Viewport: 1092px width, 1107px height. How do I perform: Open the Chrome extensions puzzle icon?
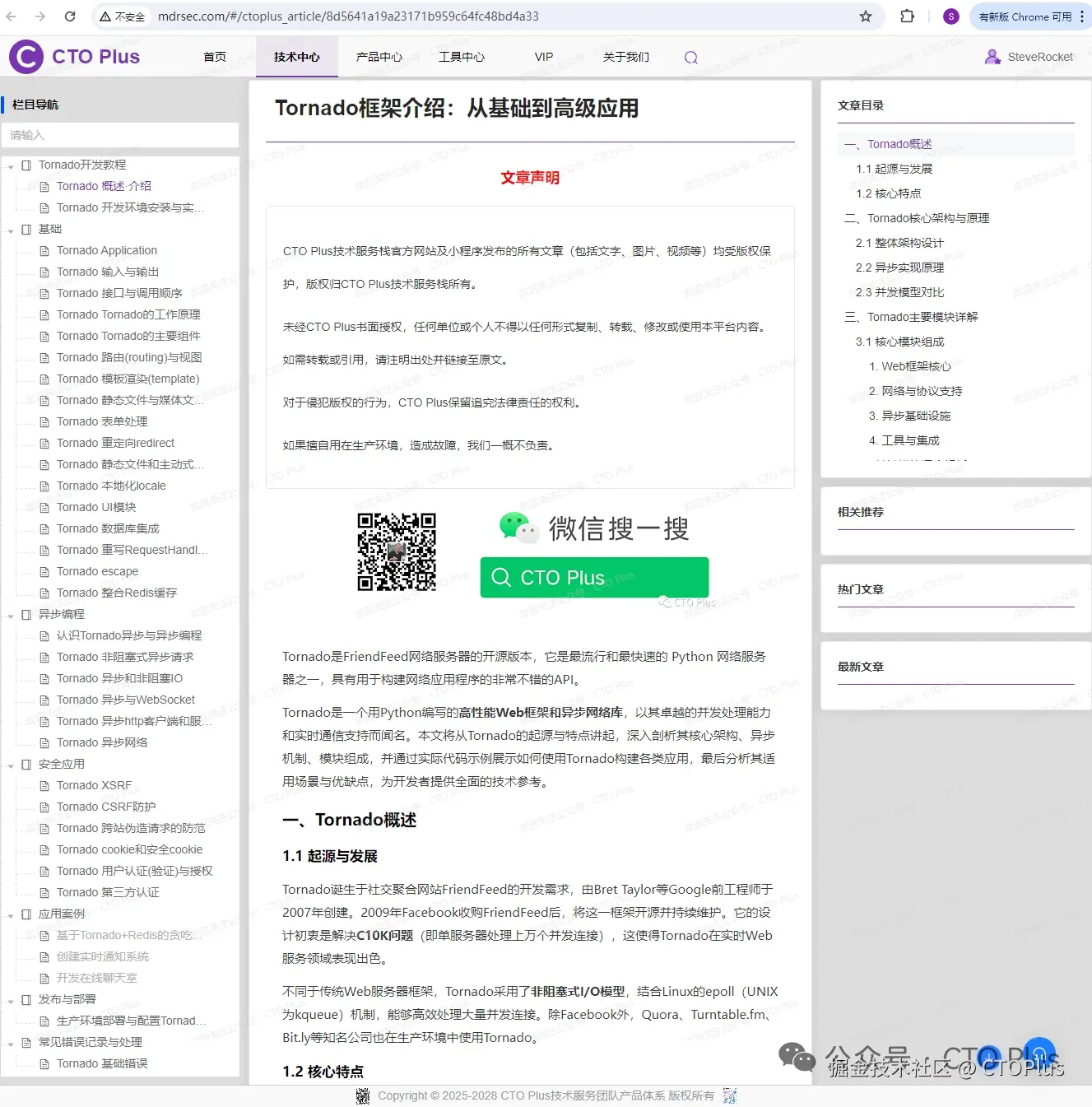[908, 16]
